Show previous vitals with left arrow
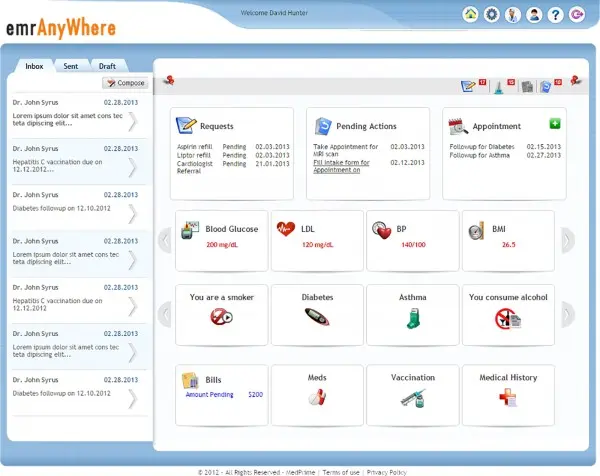600x476 pixels. point(165,240)
